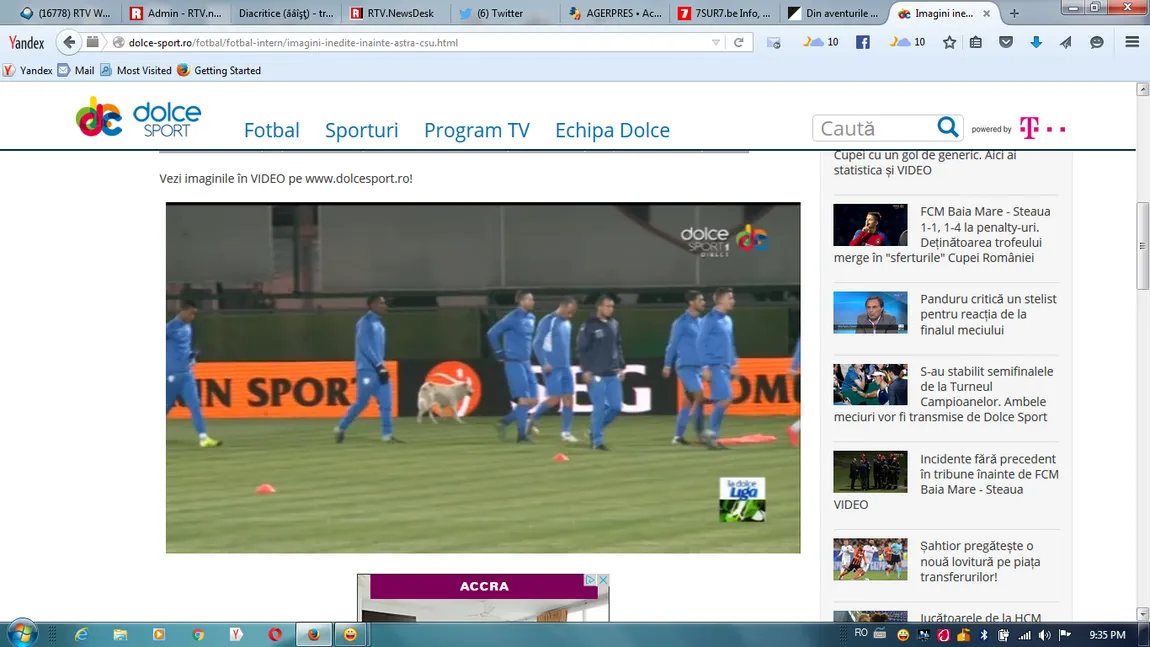Click the search magnifier icon on site
Image resolution: width=1150 pixels, height=647 pixels.
pos(947,127)
